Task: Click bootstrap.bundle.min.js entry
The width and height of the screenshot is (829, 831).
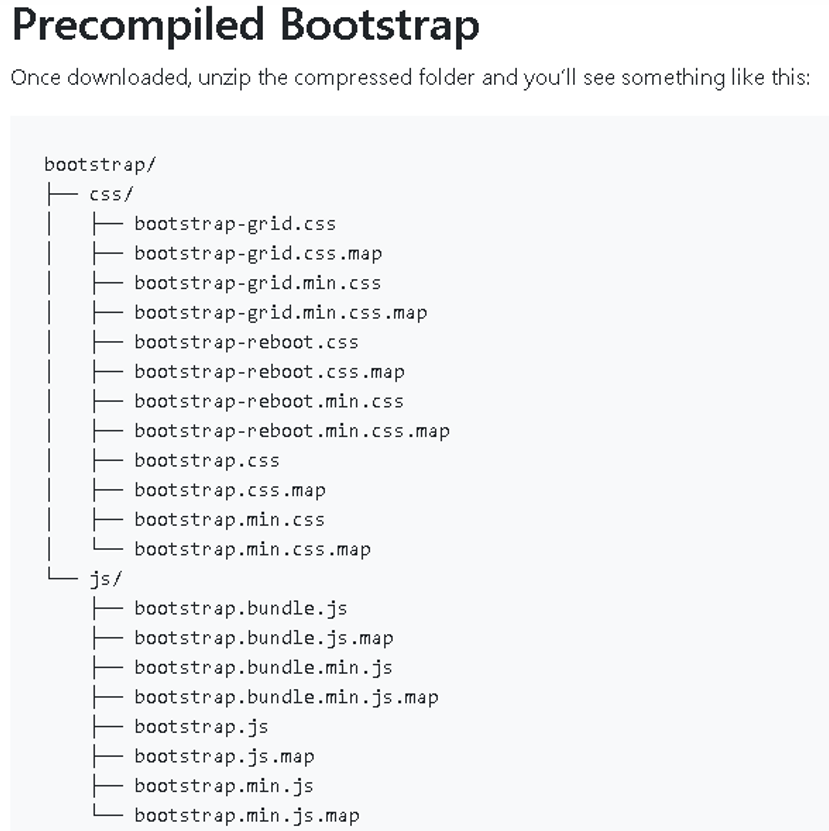Action: [x=263, y=668]
